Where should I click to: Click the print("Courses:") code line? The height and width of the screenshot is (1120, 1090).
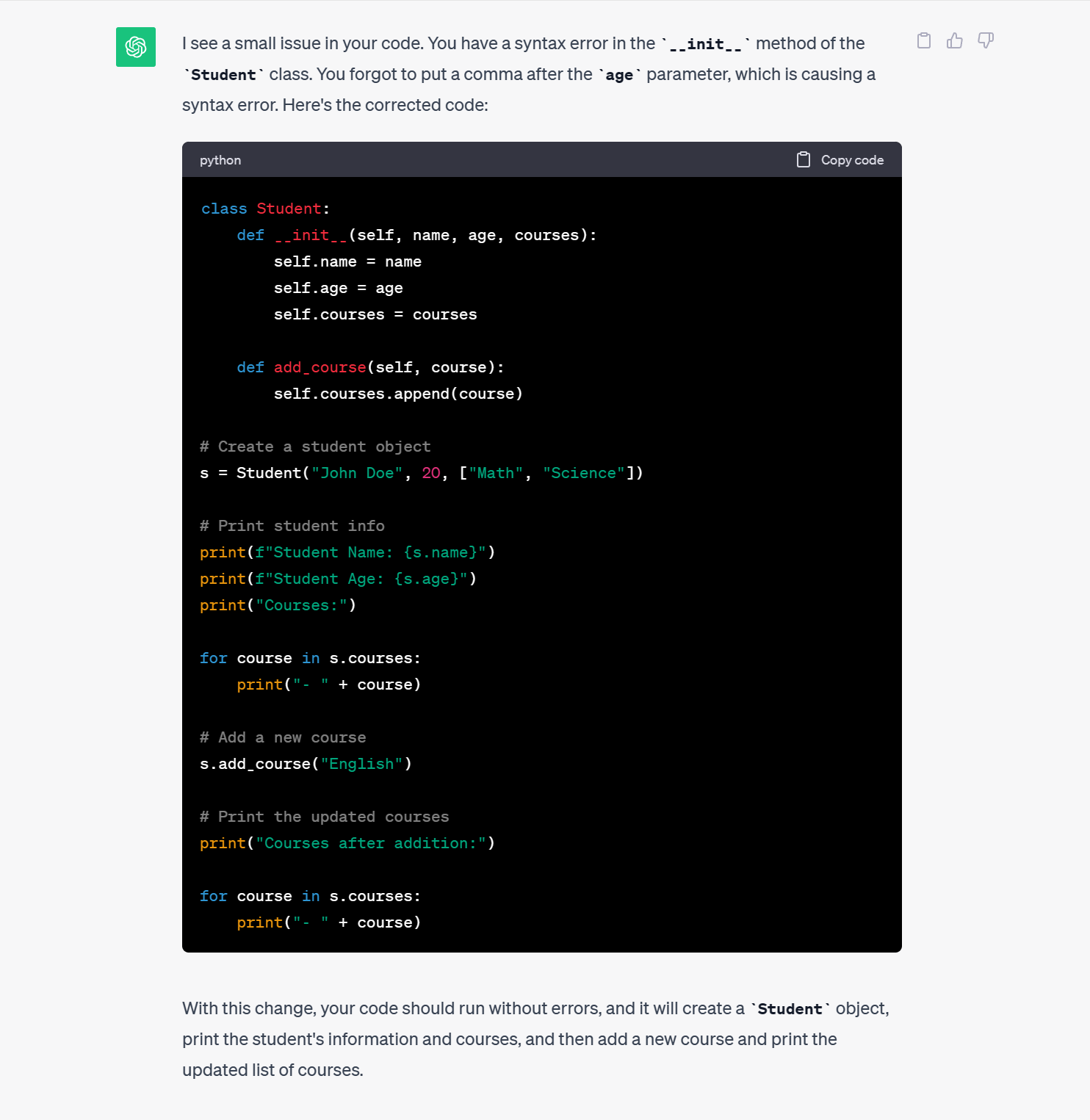(278, 605)
